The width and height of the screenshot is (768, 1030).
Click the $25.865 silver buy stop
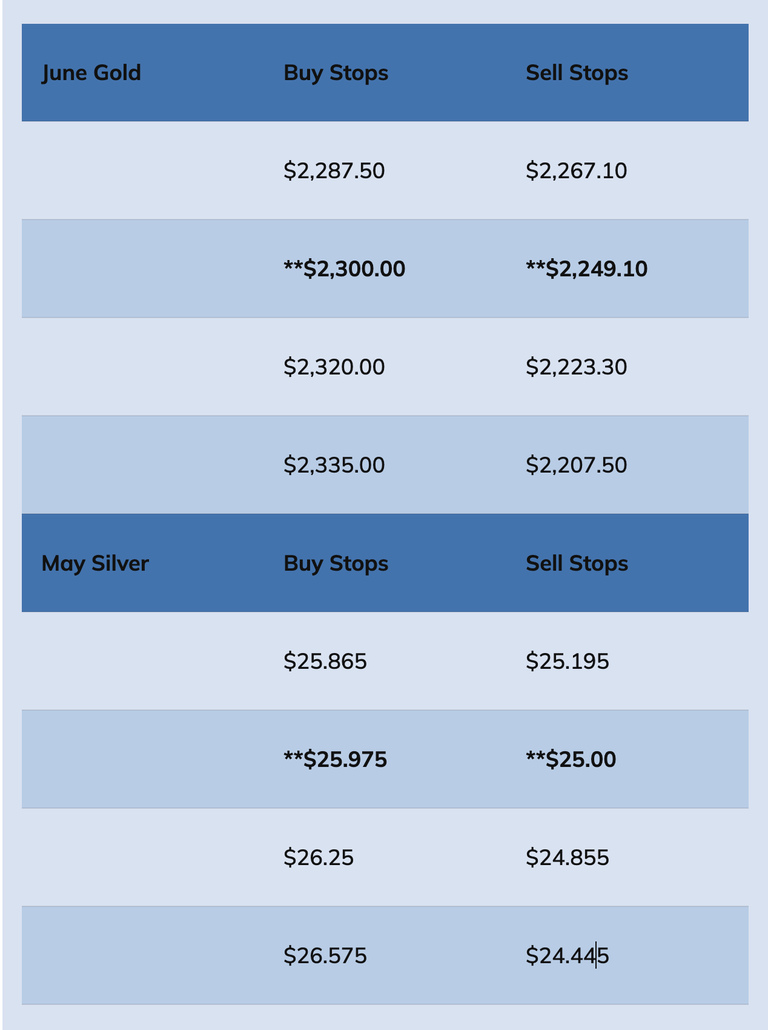(x=325, y=661)
